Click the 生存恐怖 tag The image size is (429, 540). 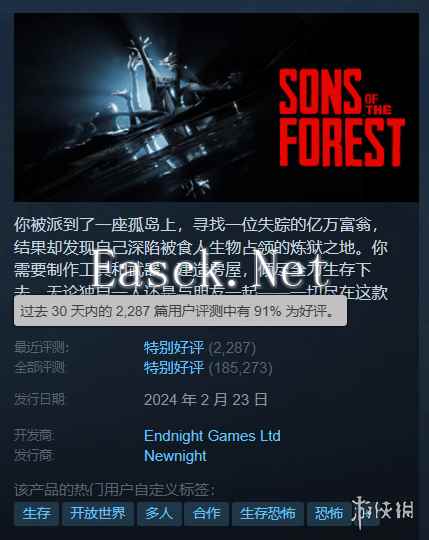click(x=268, y=513)
